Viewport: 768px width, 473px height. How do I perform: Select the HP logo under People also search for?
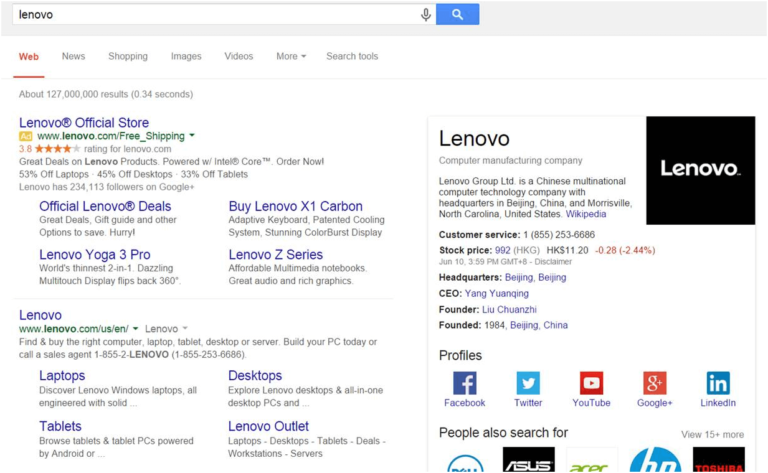point(655,459)
